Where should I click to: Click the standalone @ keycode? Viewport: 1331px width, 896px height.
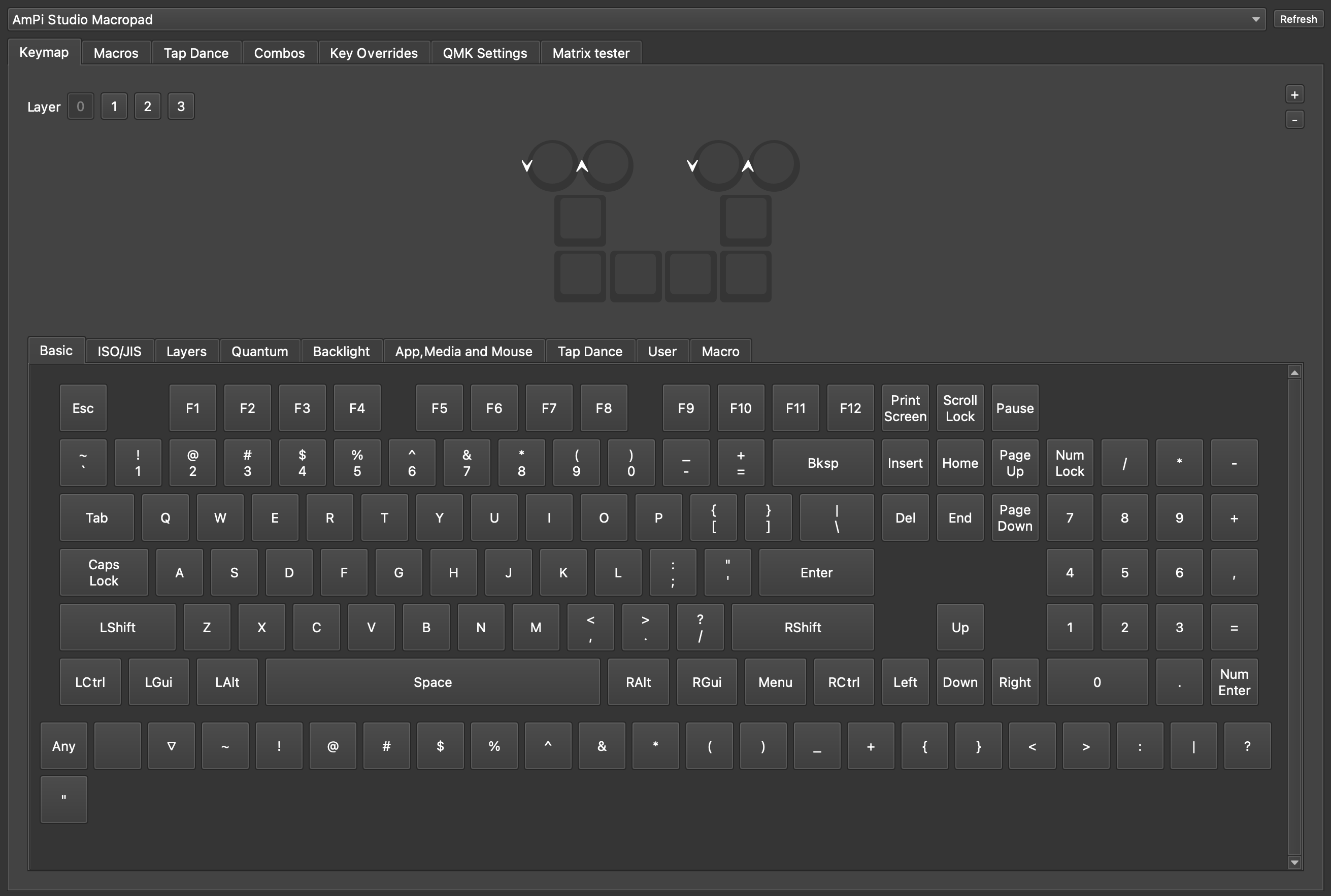point(333,746)
